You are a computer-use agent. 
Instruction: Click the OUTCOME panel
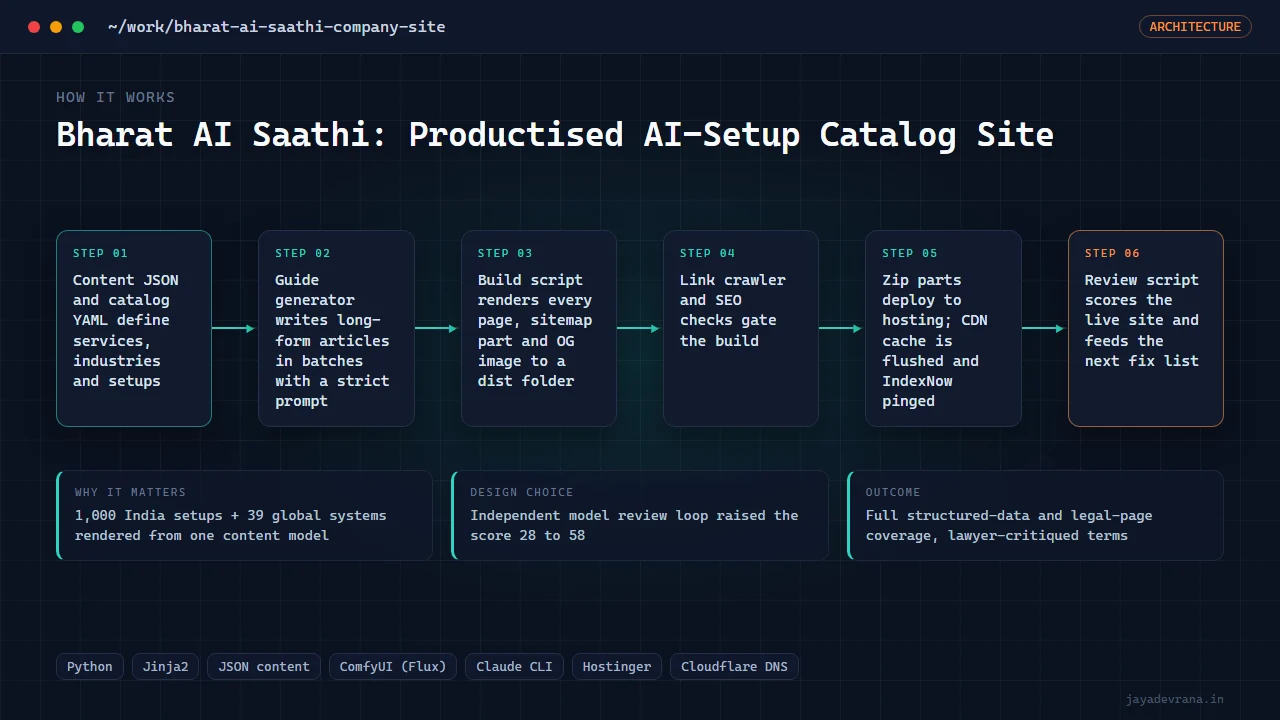click(x=1035, y=515)
